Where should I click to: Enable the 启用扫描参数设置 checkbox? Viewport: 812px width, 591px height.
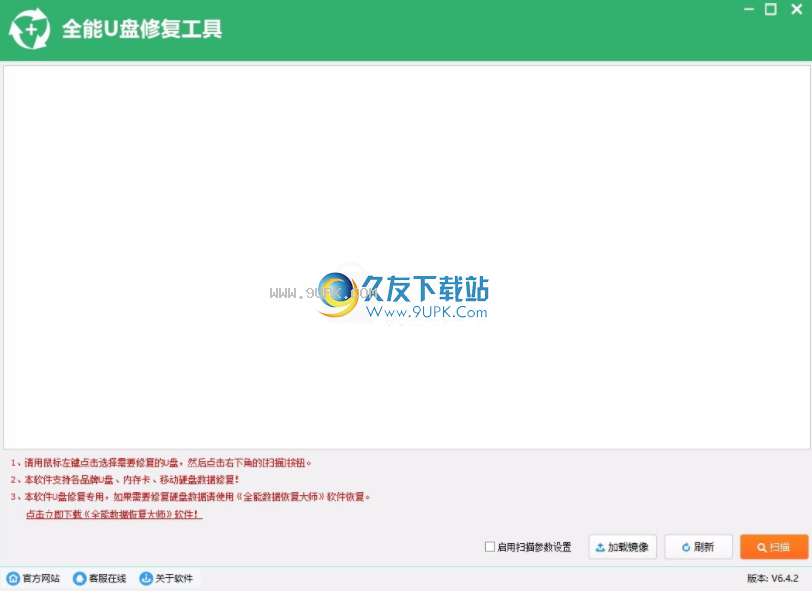(489, 546)
